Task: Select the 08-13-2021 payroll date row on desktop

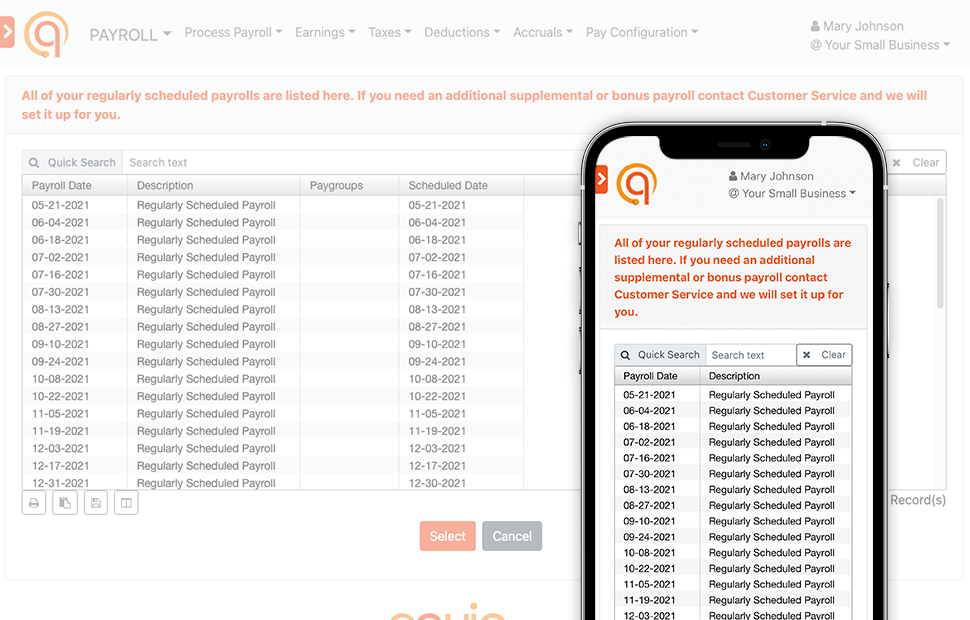Action: coord(303,309)
